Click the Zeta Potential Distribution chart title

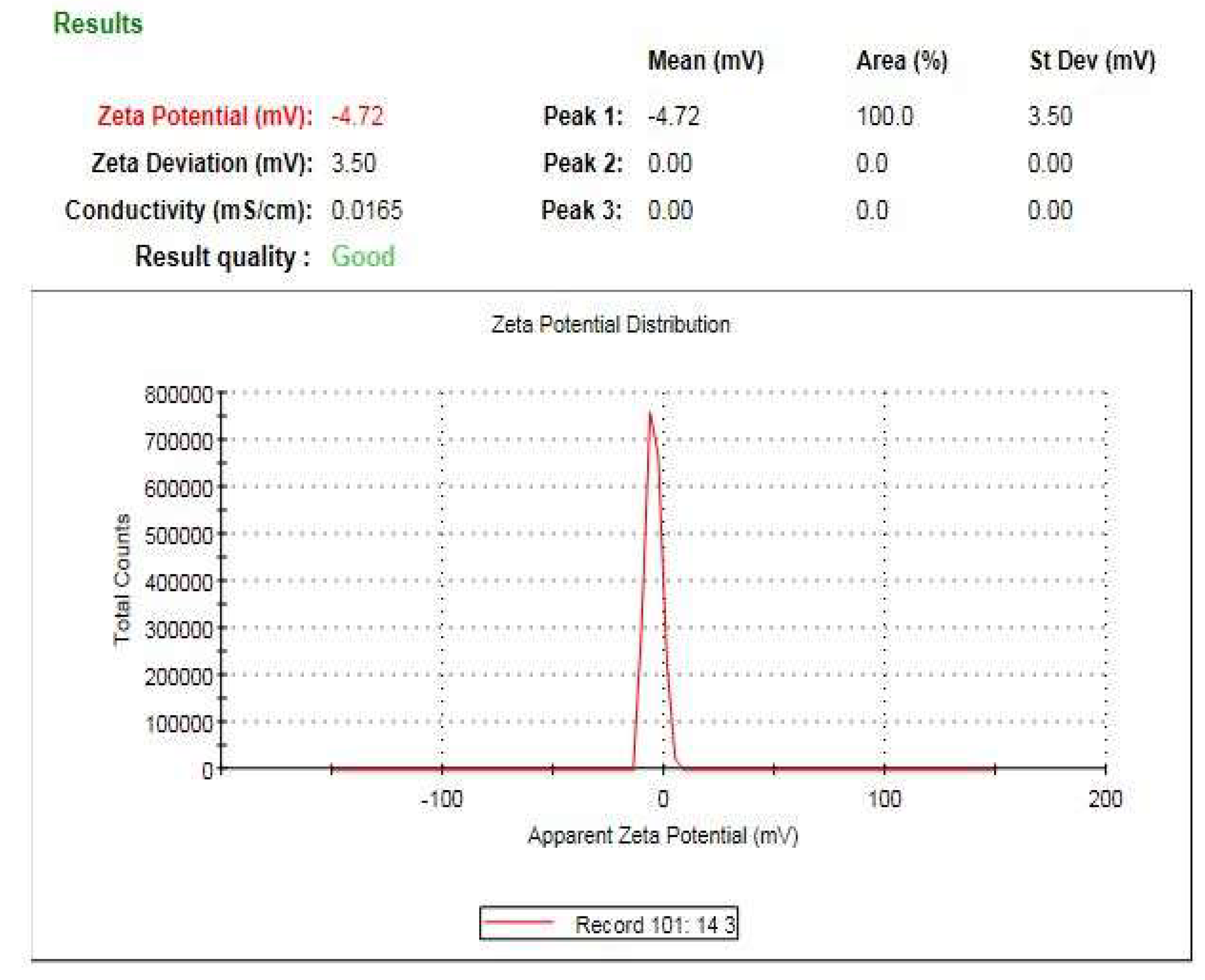point(610,325)
